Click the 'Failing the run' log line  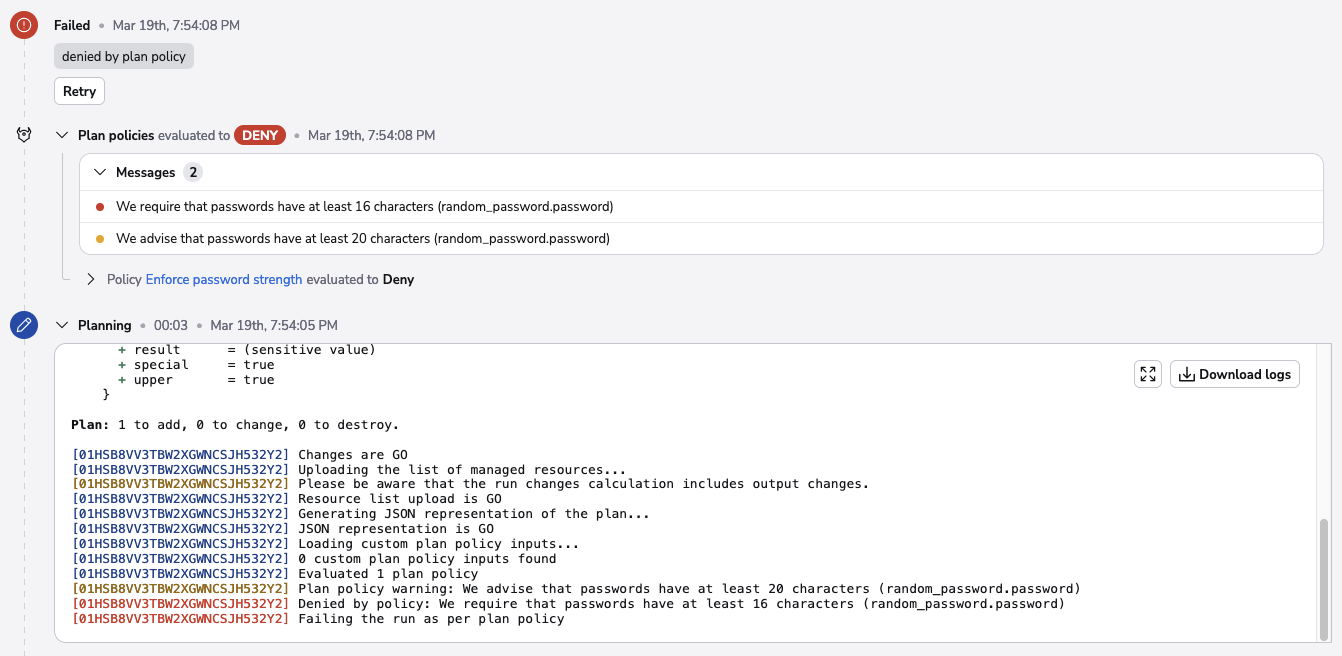(x=431, y=619)
